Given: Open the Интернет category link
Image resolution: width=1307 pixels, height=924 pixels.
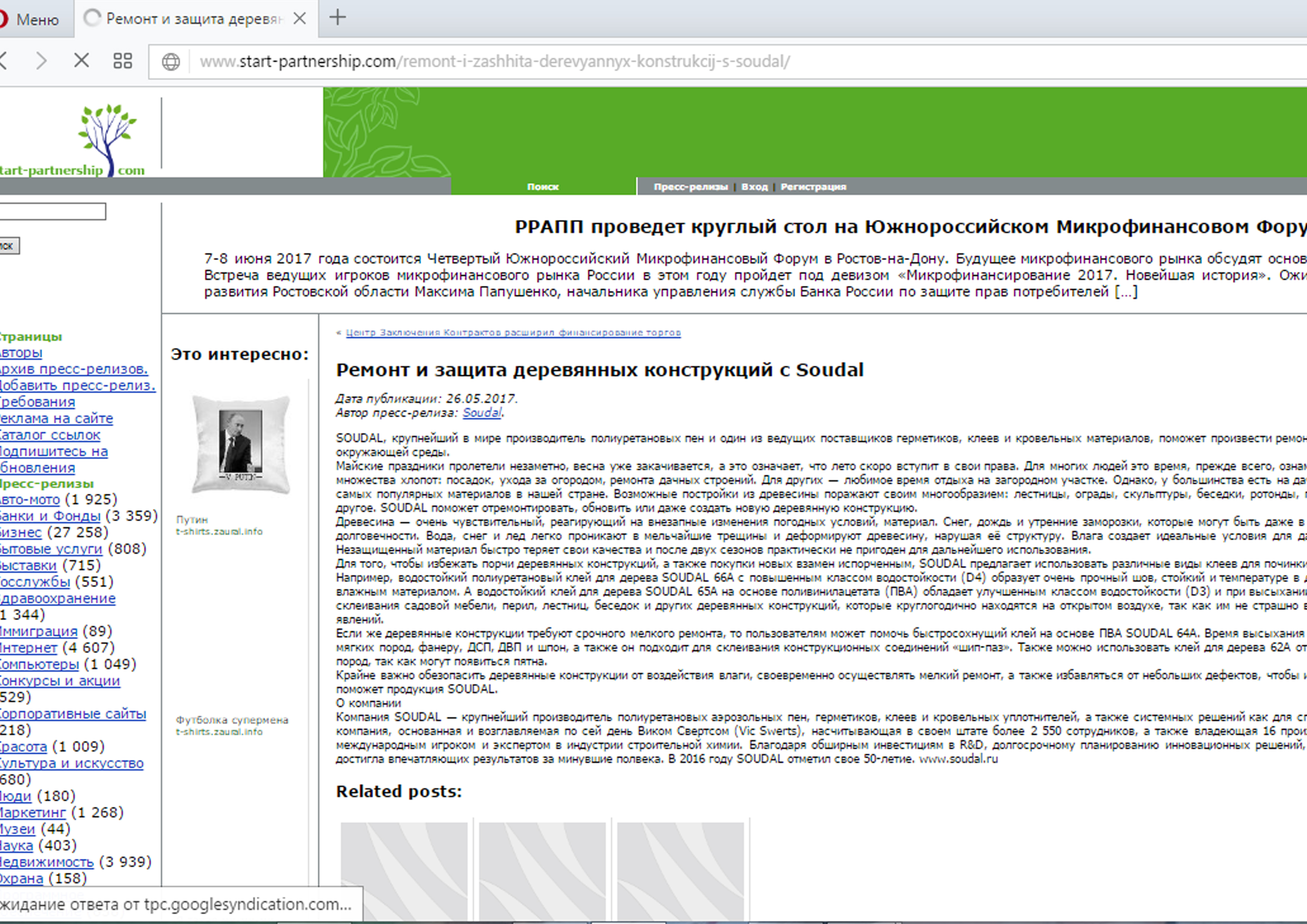Looking at the screenshot, I should pyautogui.click(x=28, y=648).
